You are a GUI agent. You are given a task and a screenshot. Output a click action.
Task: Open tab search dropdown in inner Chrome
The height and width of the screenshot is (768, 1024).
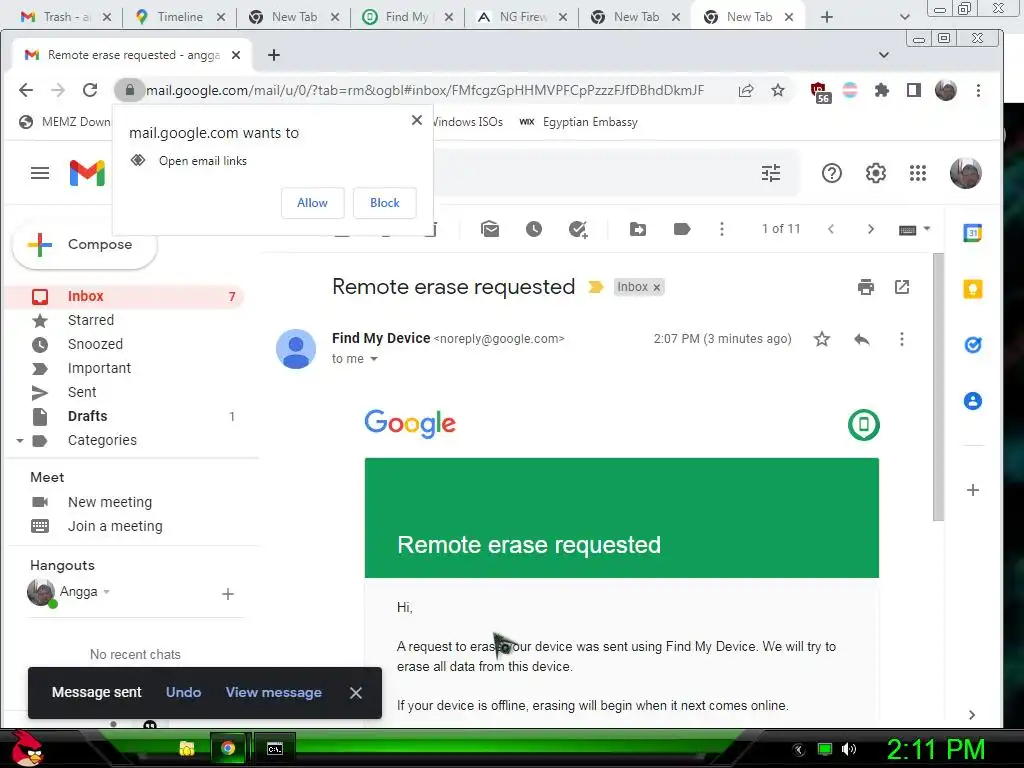click(x=883, y=55)
